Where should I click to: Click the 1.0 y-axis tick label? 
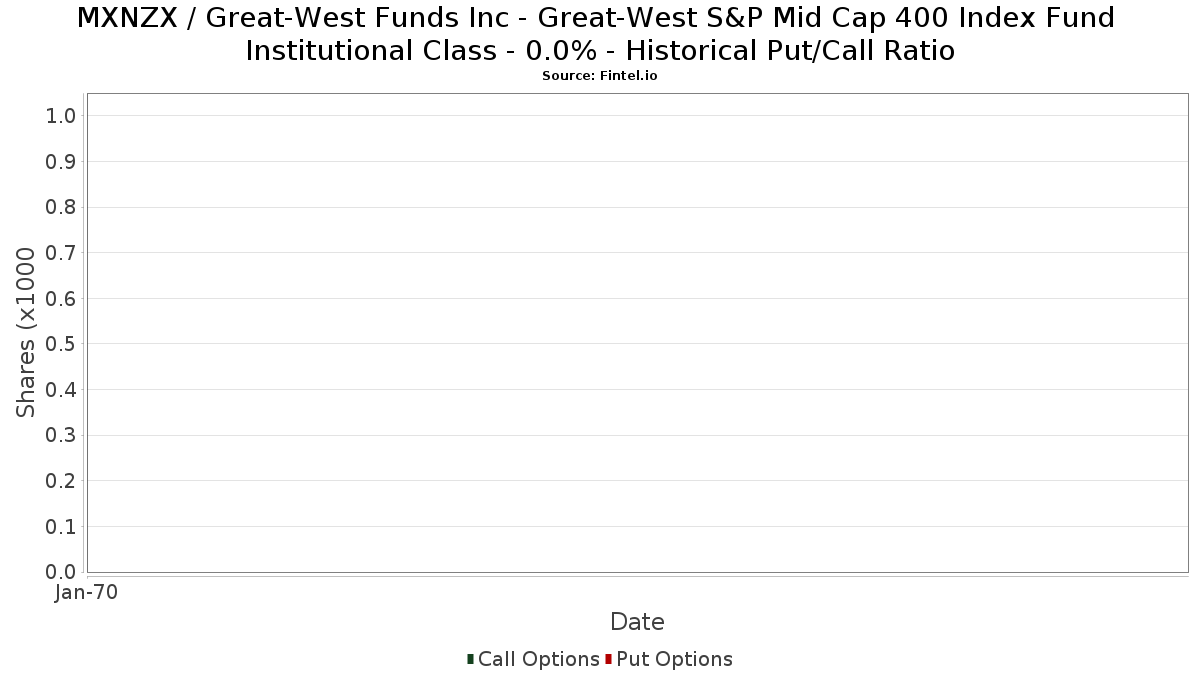click(61, 116)
